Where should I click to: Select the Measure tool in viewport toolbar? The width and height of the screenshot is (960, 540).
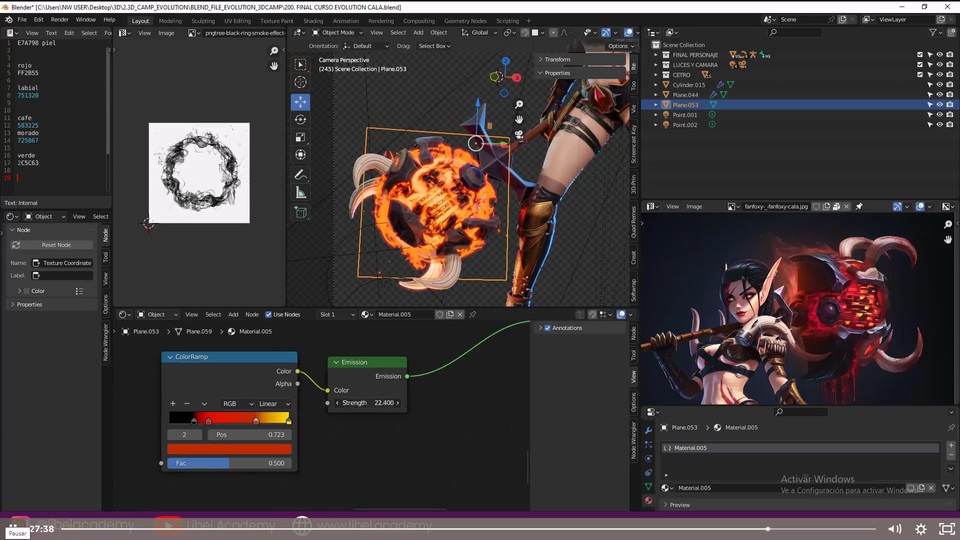[300, 193]
